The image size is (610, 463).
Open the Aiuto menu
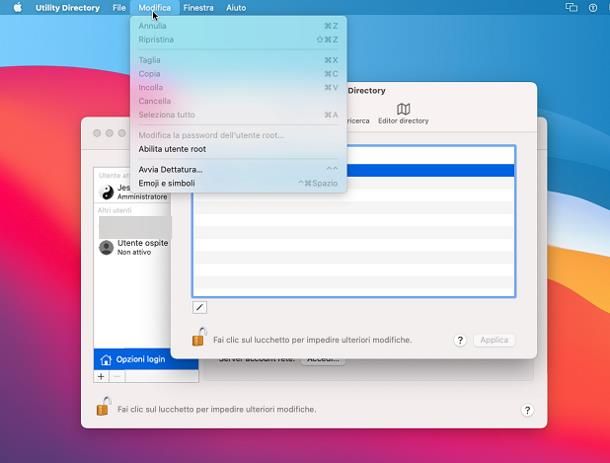236,8
